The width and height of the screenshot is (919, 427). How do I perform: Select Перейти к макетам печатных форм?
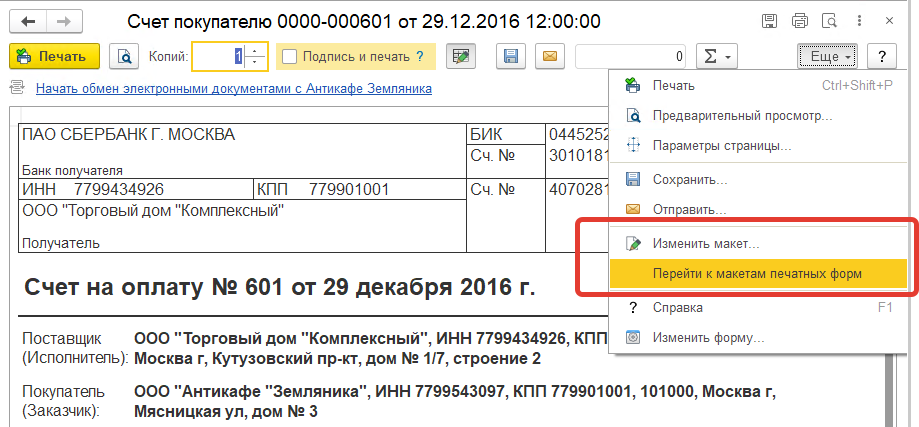pyautogui.click(x=758, y=274)
